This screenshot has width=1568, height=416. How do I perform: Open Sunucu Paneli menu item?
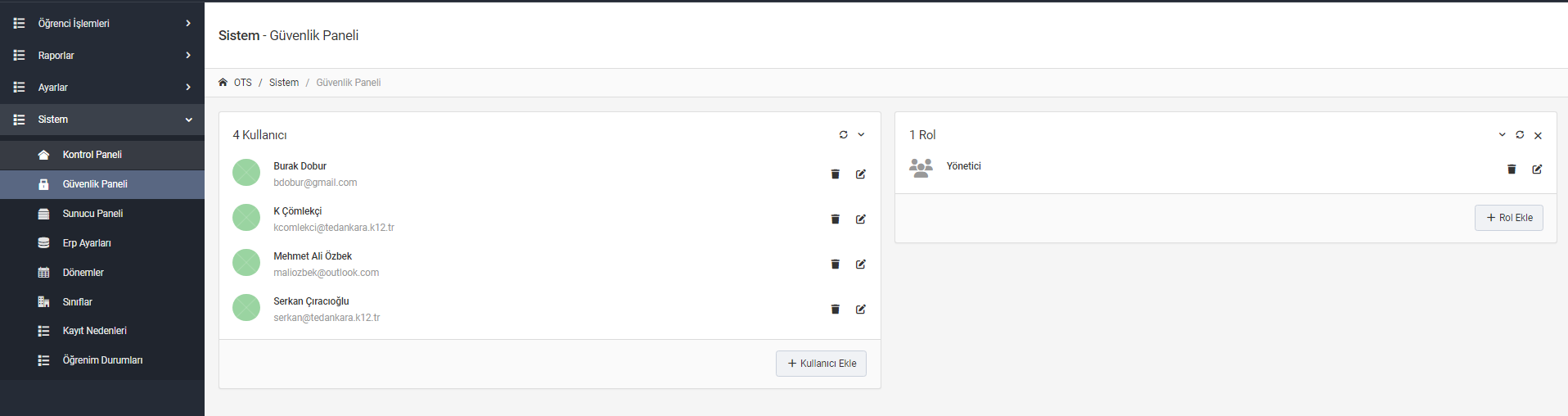coord(102,214)
